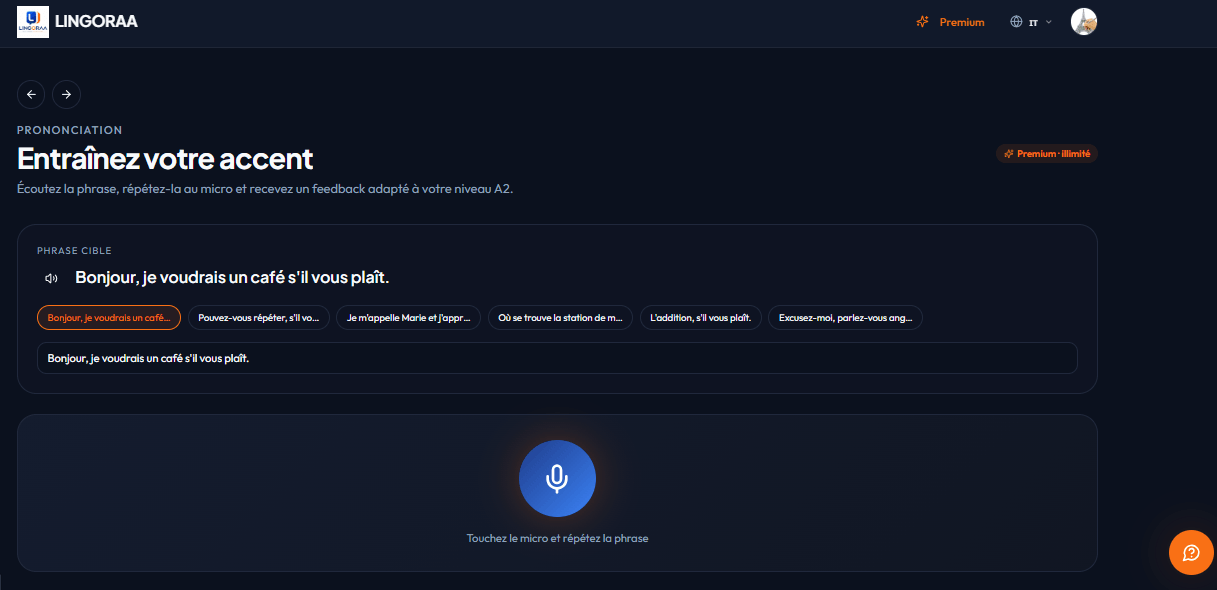Open the user profile avatar
The height and width of the screenshot is (590, 1217).
(x=1084, y=22)
